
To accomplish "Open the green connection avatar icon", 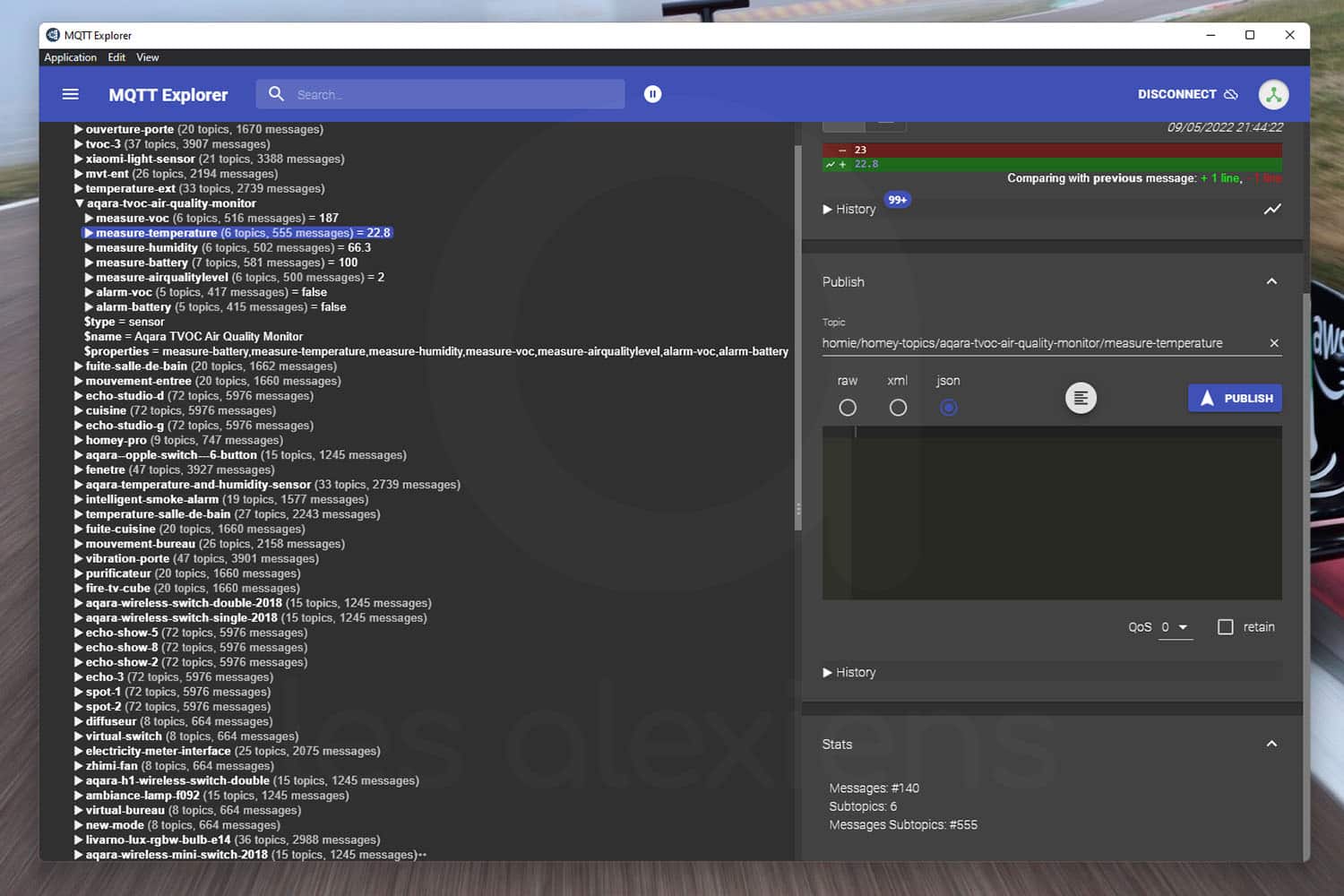I will point(1273,94).
